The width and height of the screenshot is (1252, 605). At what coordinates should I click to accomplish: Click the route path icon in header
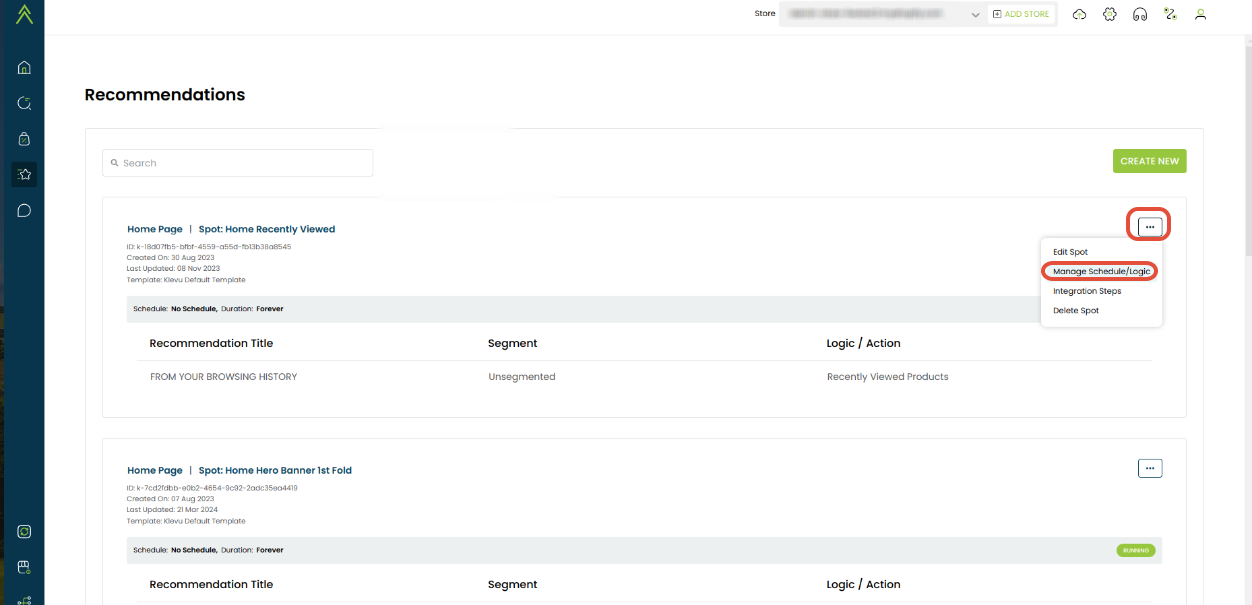click(1170, 15)
